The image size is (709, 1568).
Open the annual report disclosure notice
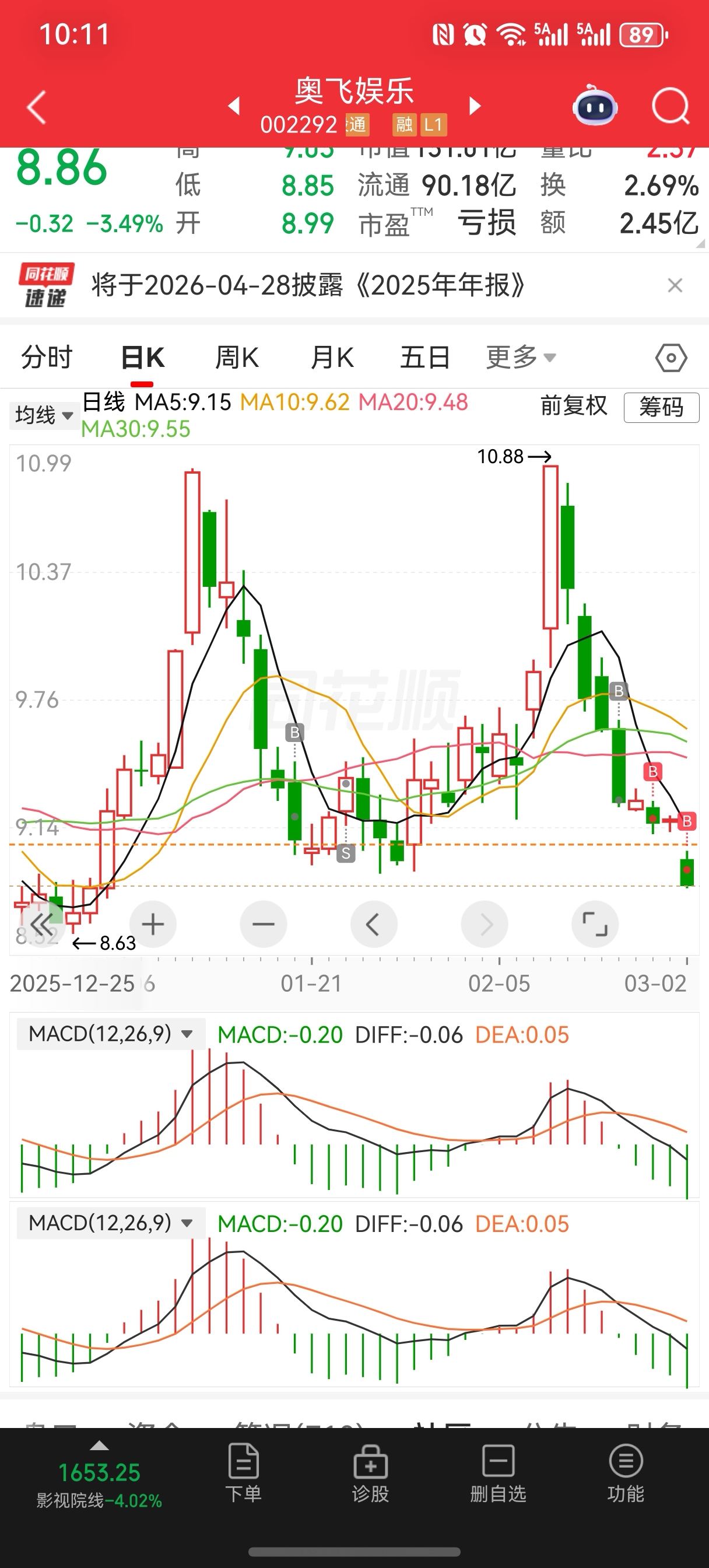point(308,285)
